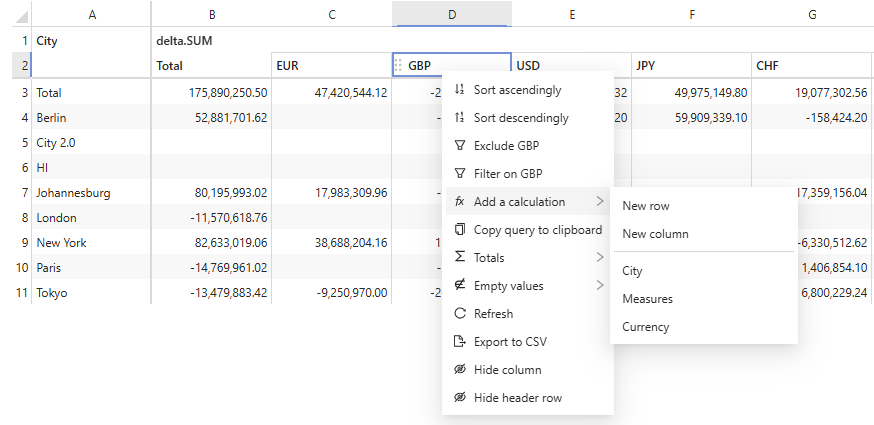Click the JPY column header cell
Viewport: 874px width, 425px height.
coord(692,65)
